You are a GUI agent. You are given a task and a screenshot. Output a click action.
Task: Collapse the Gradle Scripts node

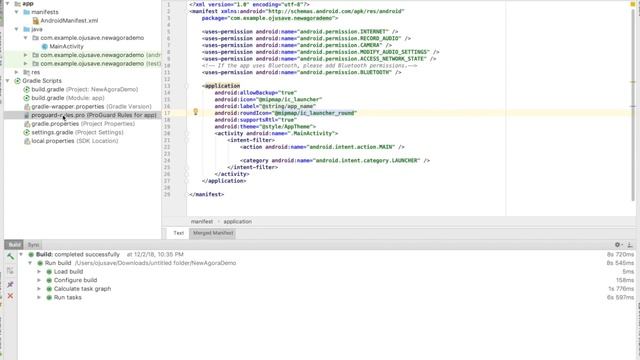tap(7, 81)
